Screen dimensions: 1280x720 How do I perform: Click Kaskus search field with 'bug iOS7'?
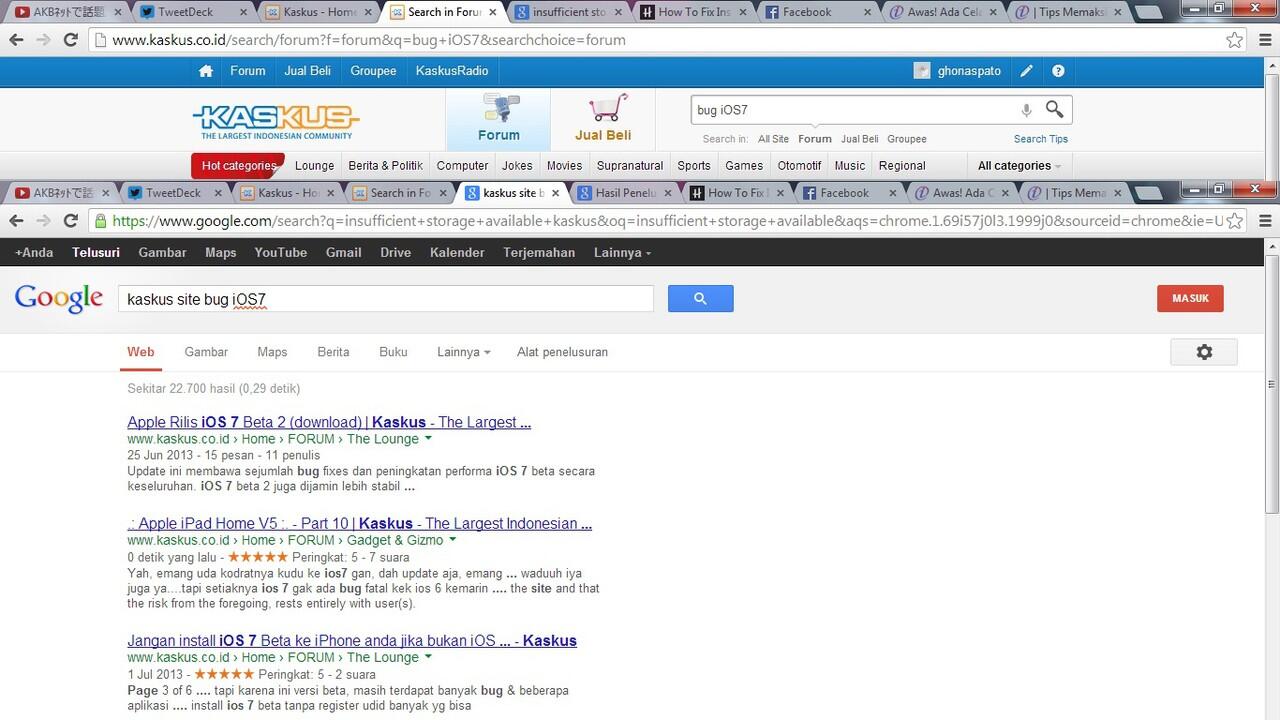click(x=853, y=110)
